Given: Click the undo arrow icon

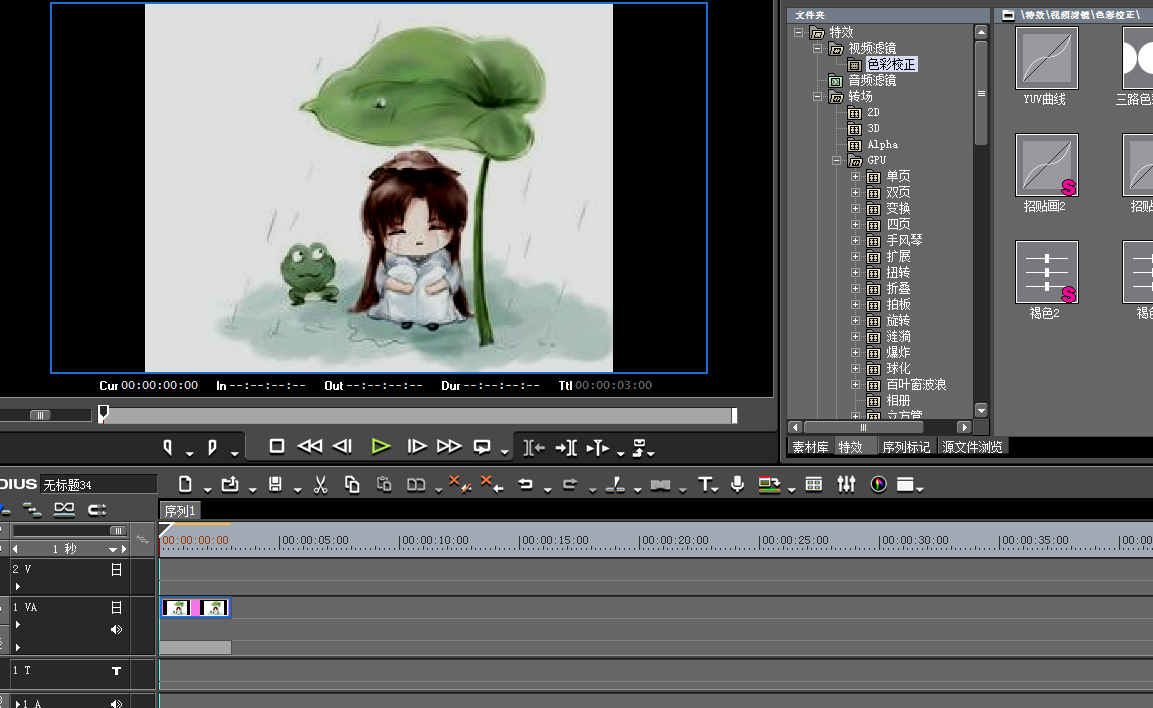Looking at the screenshot, I should pyautogui.click(x=525, y=485).
